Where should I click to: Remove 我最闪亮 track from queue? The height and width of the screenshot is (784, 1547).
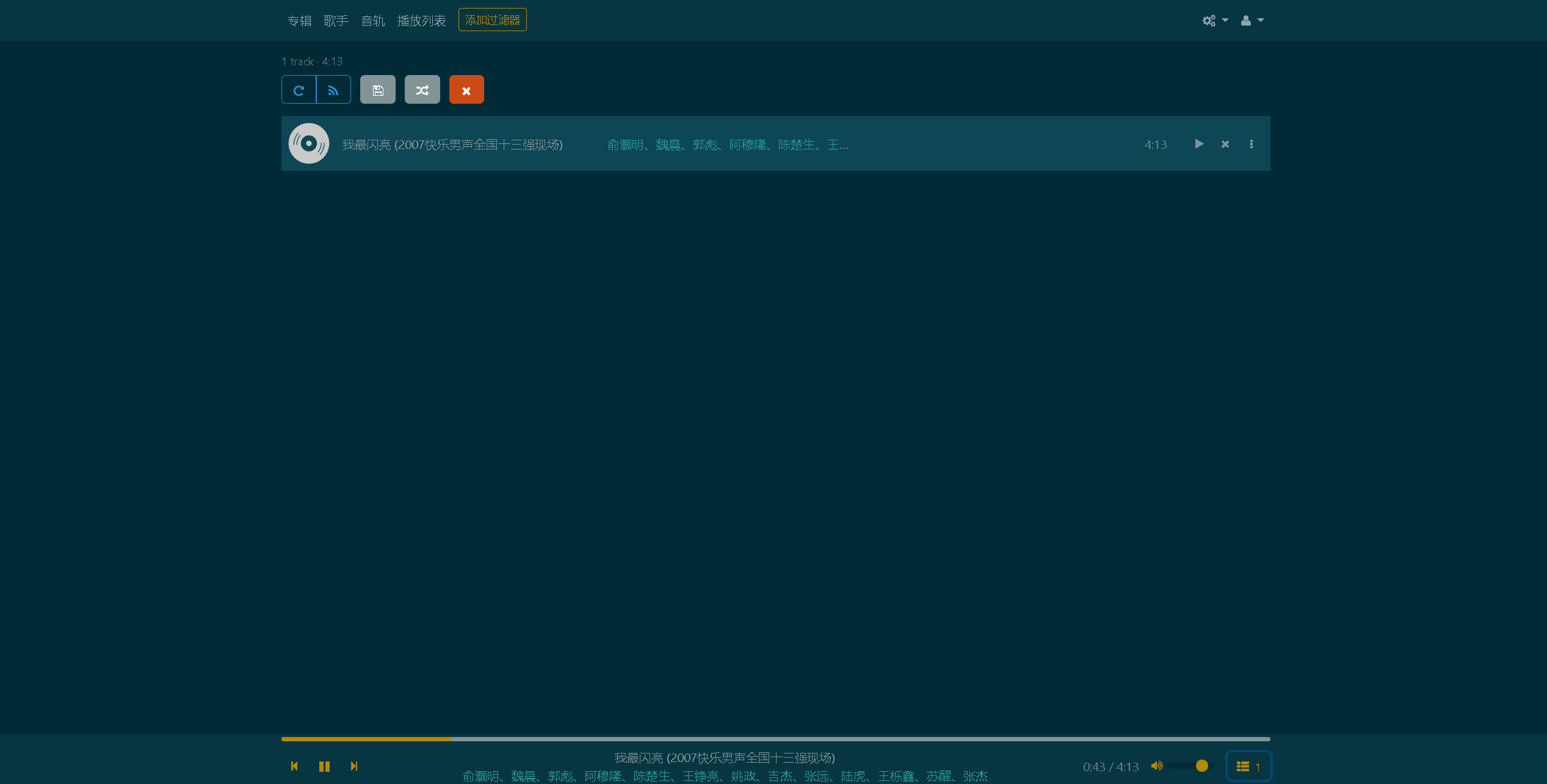pos(1225,144)
